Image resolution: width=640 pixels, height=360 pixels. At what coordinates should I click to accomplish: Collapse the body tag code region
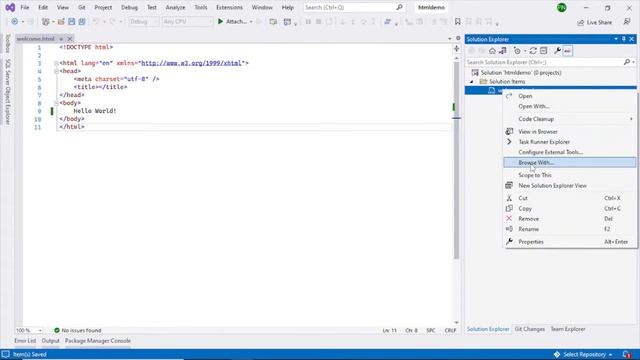coord(56,103)
